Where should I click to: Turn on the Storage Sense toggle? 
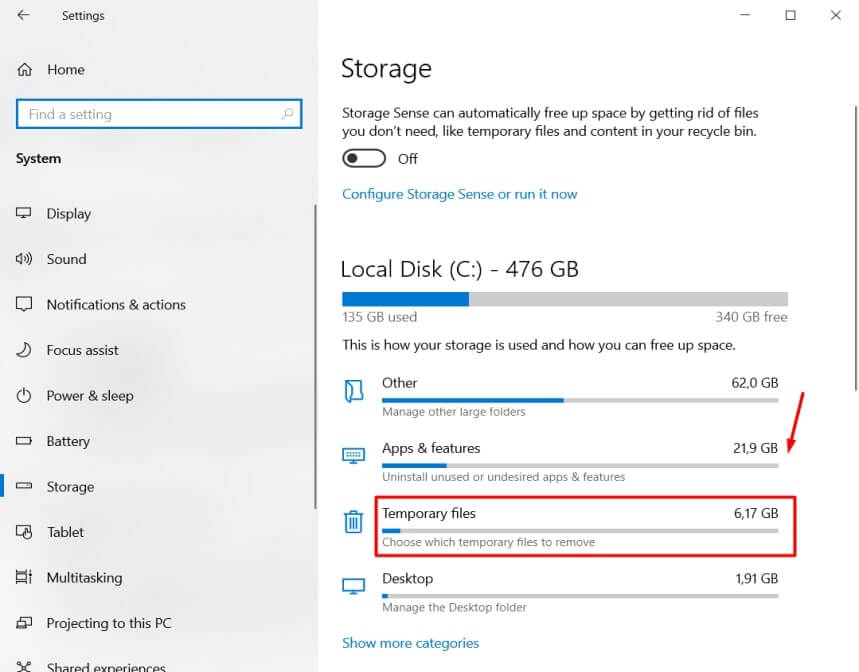pos(364,159)
